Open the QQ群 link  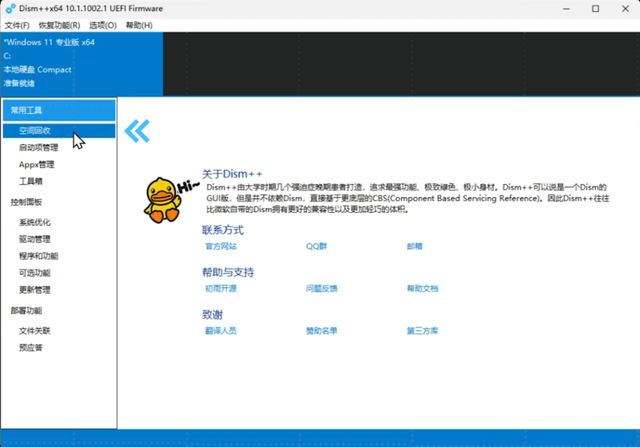pos(317,246)
